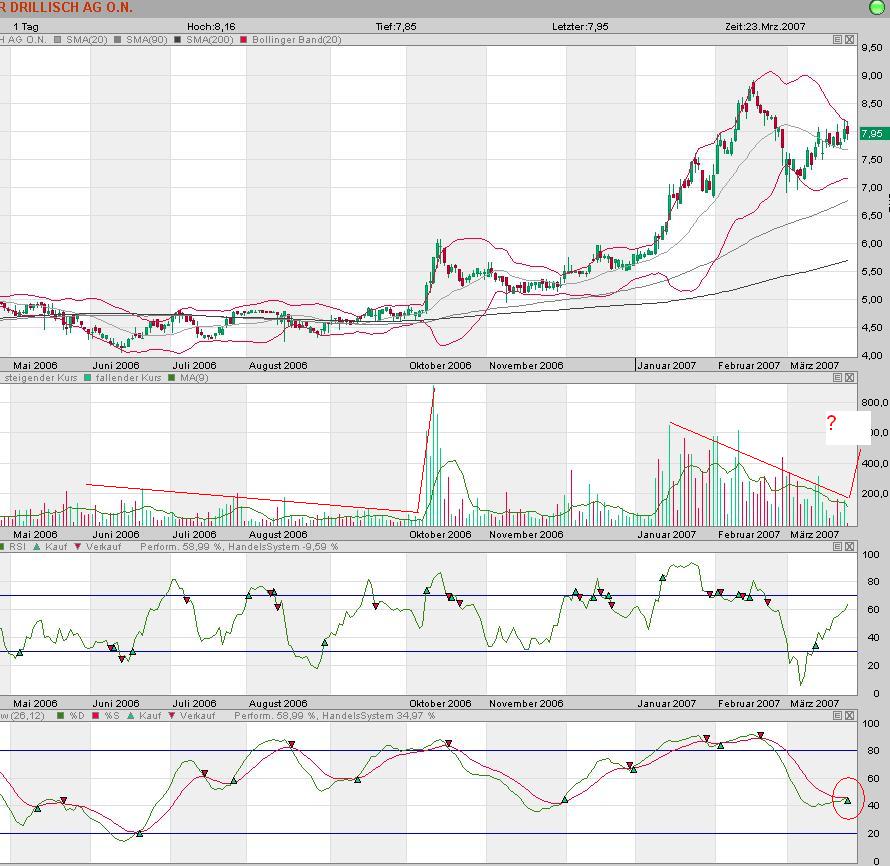Image resolution: width=890 pixels, height=866 pixels.
Task: Click the SMA(20) legend color square
Action: tap(58, 40)
